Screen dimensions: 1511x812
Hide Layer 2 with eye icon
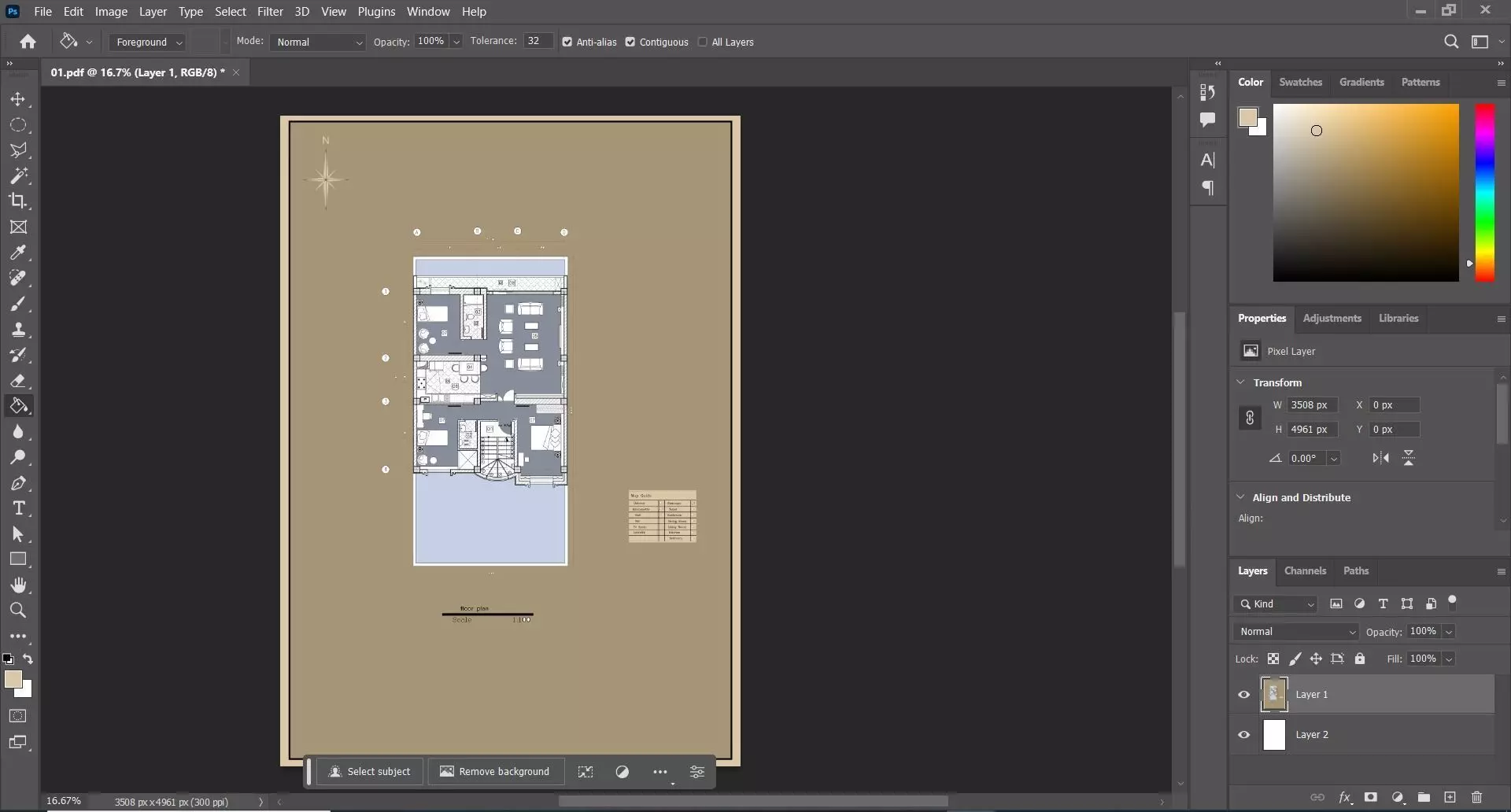tap(1243, 735)
